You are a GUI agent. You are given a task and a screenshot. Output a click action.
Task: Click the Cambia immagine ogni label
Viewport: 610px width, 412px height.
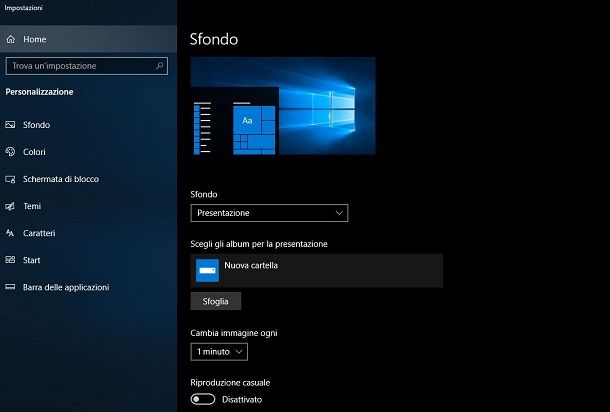click(x=234, y=333)
